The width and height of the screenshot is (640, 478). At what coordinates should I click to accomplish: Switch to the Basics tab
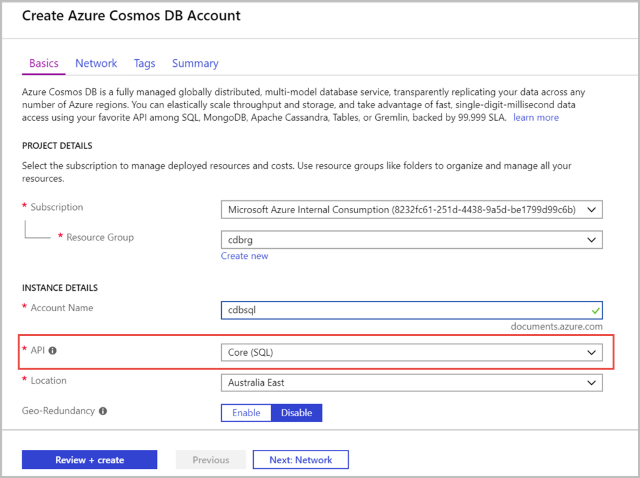click(44, 63)
